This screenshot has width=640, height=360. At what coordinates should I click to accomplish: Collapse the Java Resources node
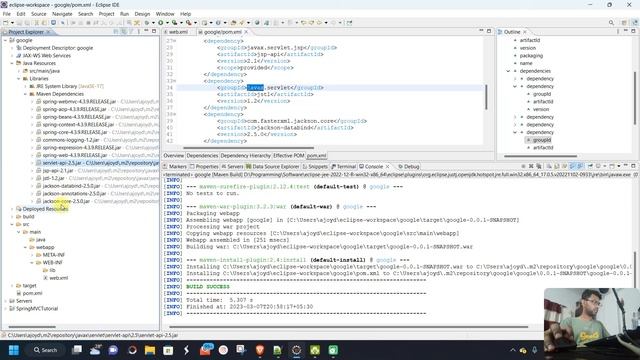click(x=12, y=63)
